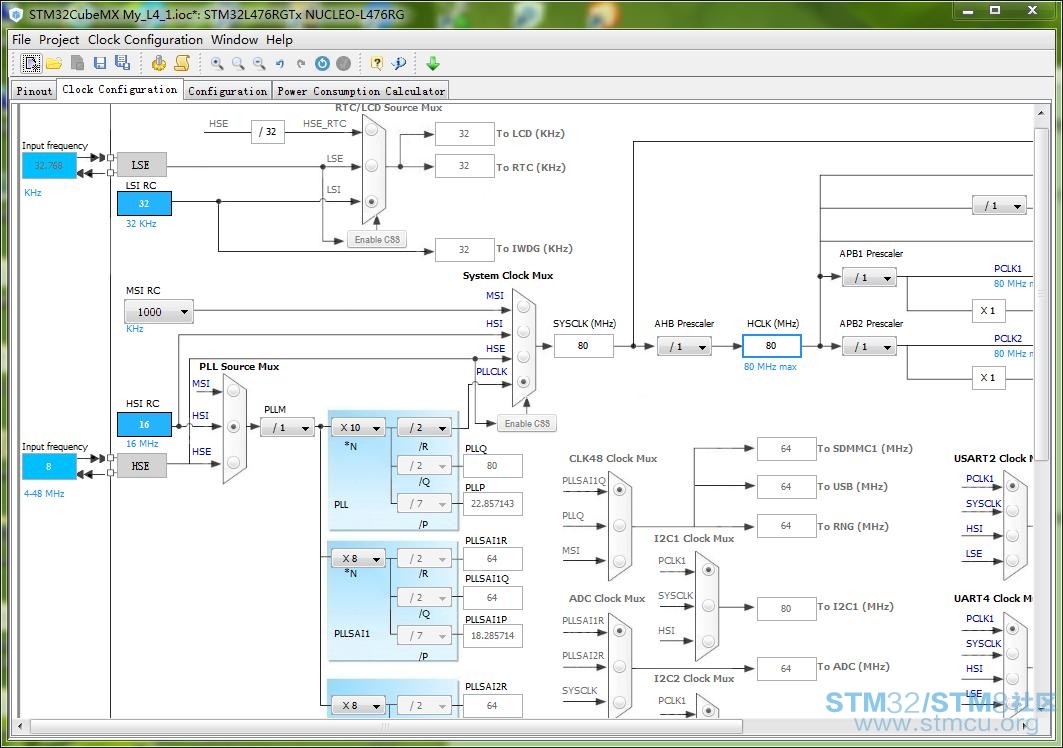Image resolution: width=1063 pixels, height=748 pixels.
Task: Click the New Project toolbar icon
Action: pyautogui.click(x=31, y=63)
